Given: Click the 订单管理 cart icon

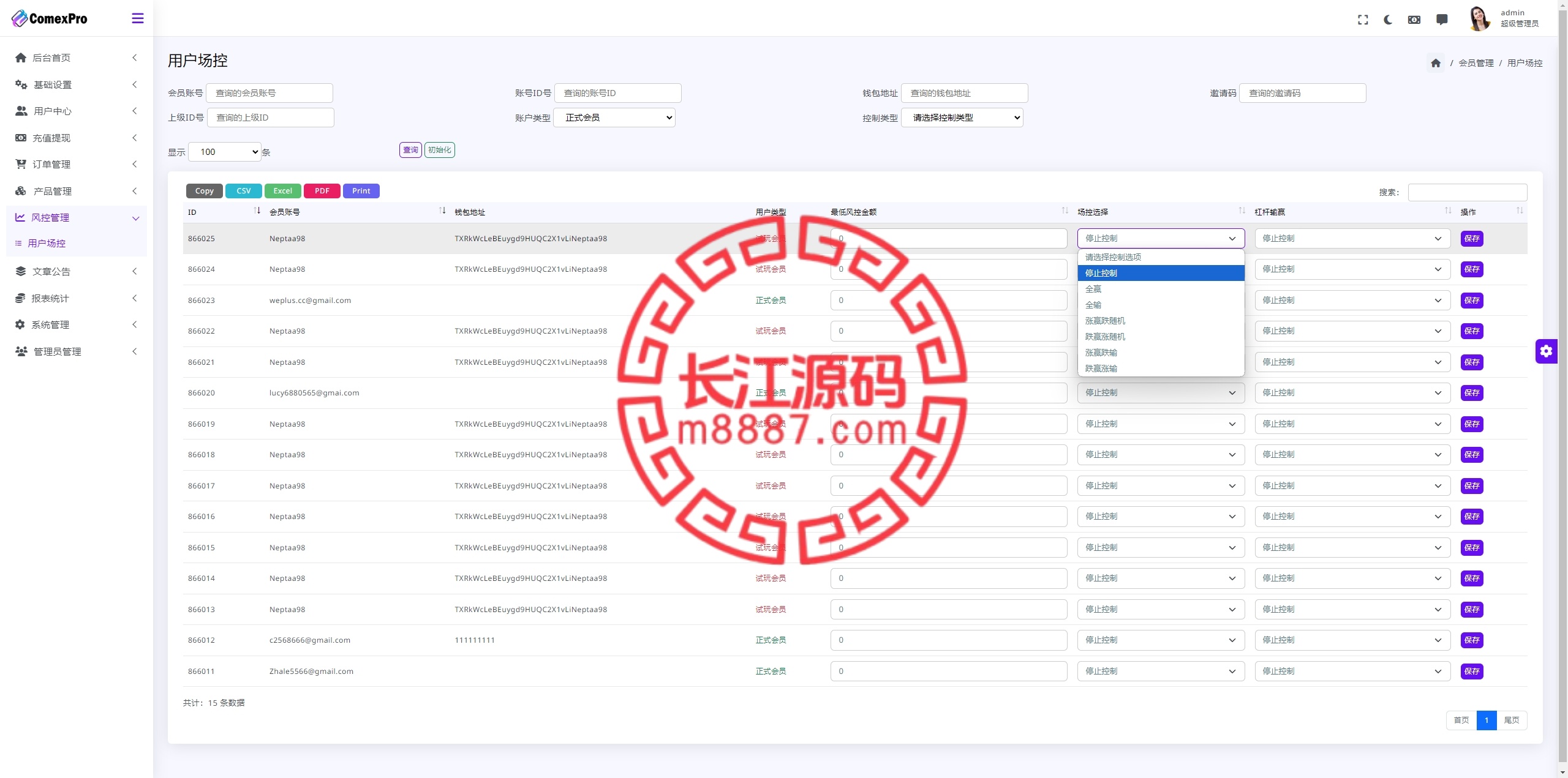Looking at the screenshot, I should [x=21, y=164].
